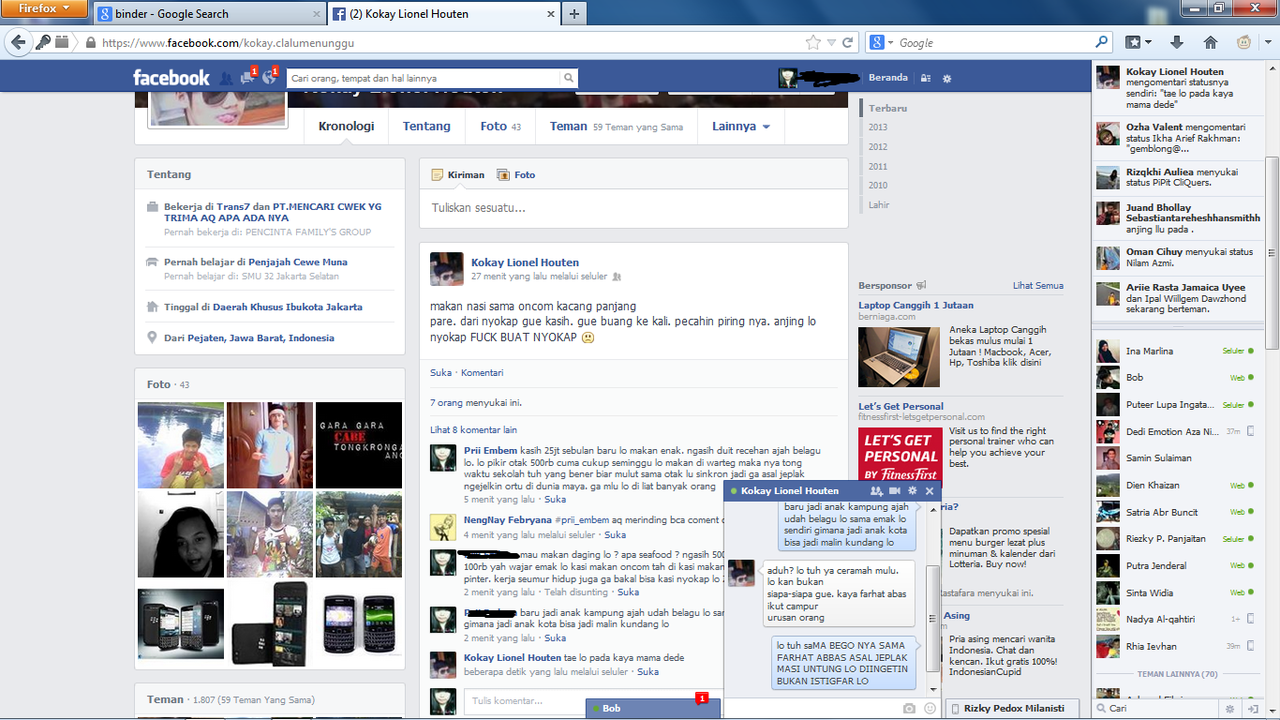This screenshot has height=720, width=1280.
Task: Open Ozha Valent ticker story
Action: click(1178, 139)
